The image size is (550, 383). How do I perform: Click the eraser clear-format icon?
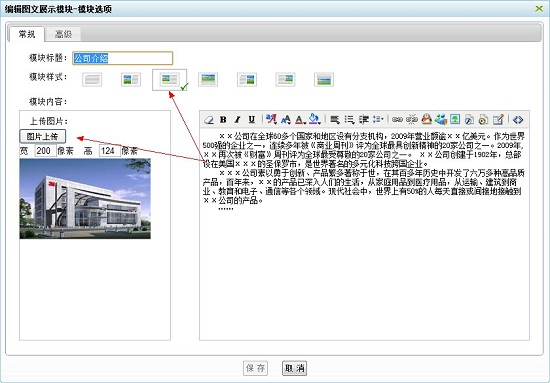click(x=209, y=120)
